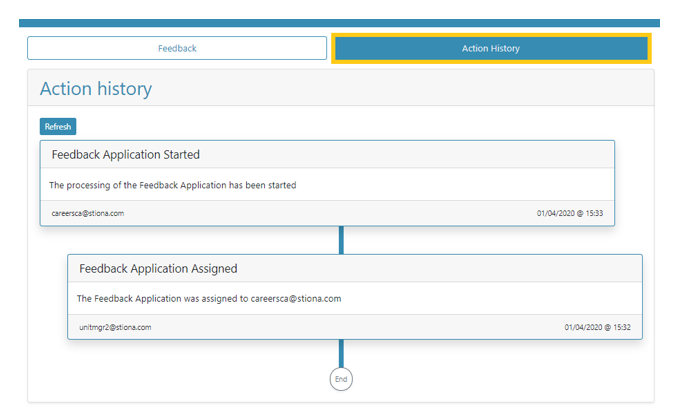Screen dimensions: 680x409
Task: Open the Action History tab
Action: pyautogui.click(x=491, y=48)
